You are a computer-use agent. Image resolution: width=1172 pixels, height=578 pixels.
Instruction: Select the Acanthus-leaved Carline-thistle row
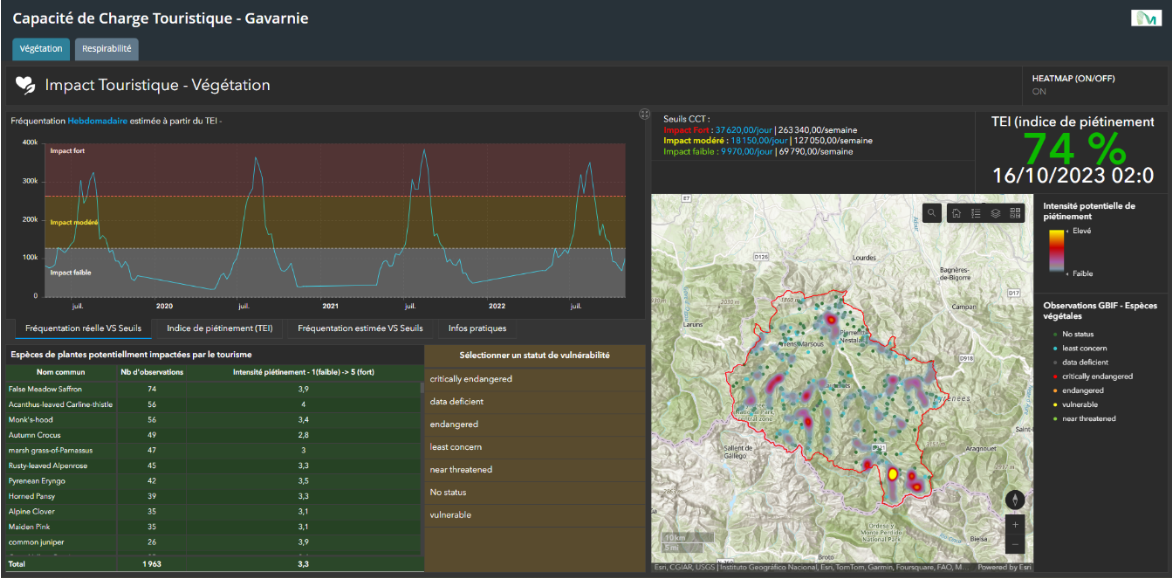point(212,405)
